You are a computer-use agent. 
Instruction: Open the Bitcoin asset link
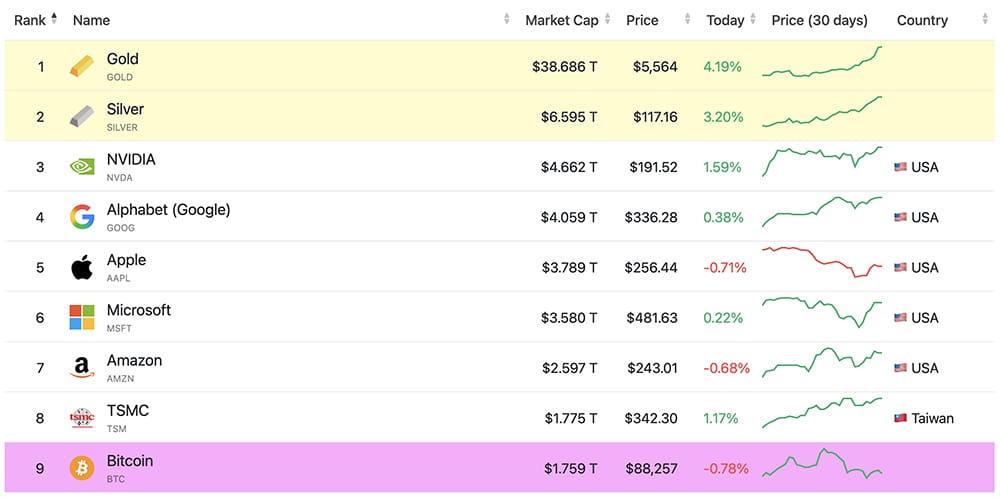coord(130,461)
